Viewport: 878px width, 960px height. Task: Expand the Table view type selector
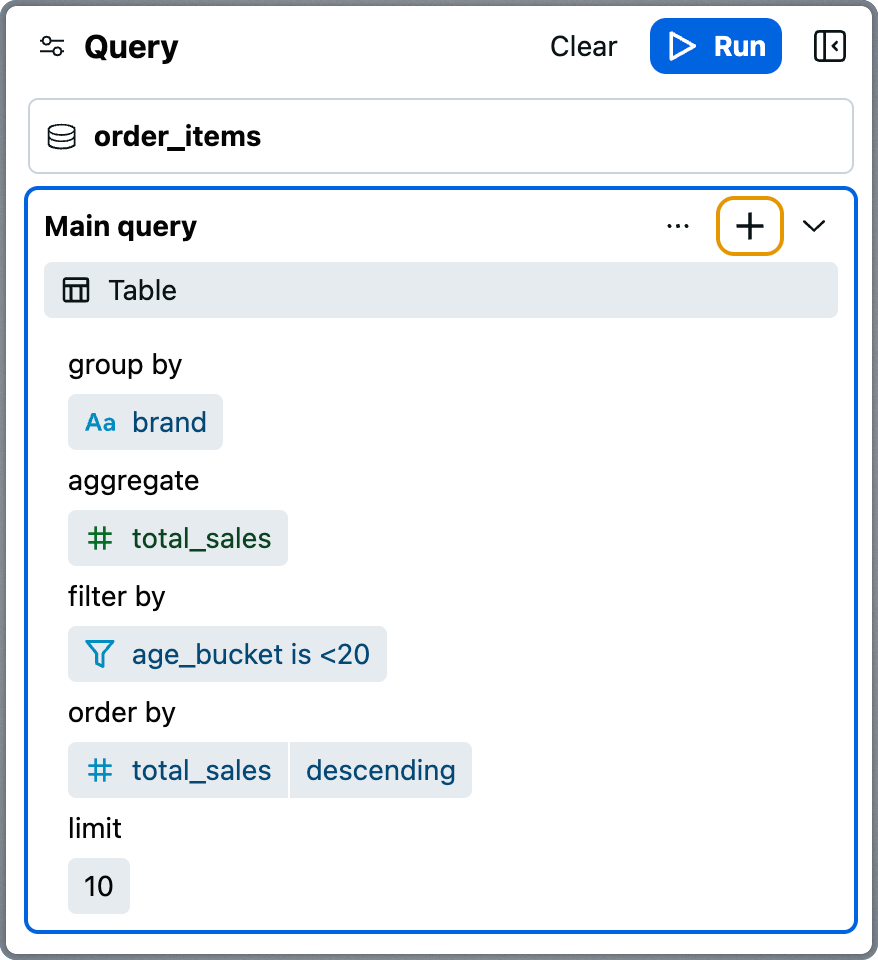[441, 290]
